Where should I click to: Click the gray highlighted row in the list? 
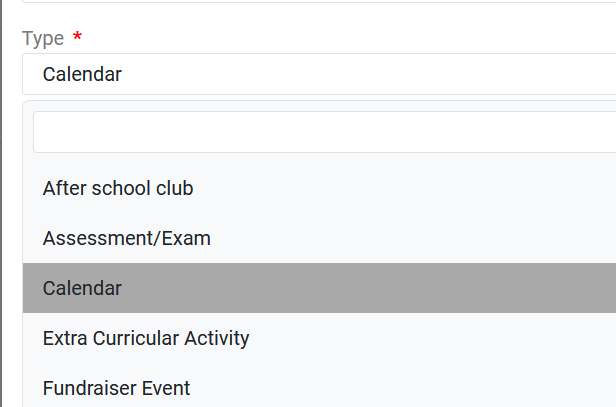(x=318, y=288)
